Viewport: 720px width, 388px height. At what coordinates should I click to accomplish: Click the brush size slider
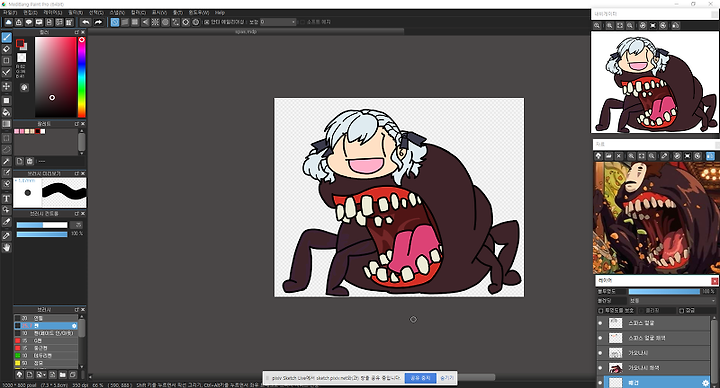42,225
